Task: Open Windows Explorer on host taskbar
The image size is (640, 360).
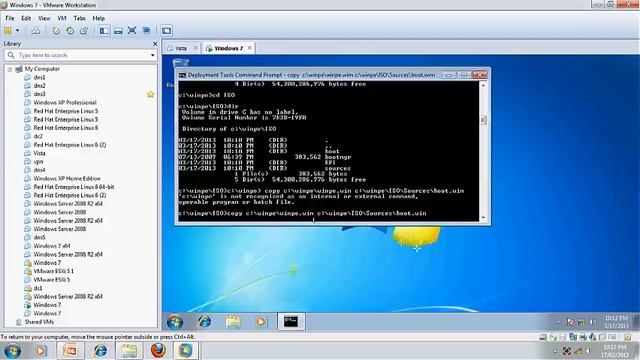Action: (129, 351)
